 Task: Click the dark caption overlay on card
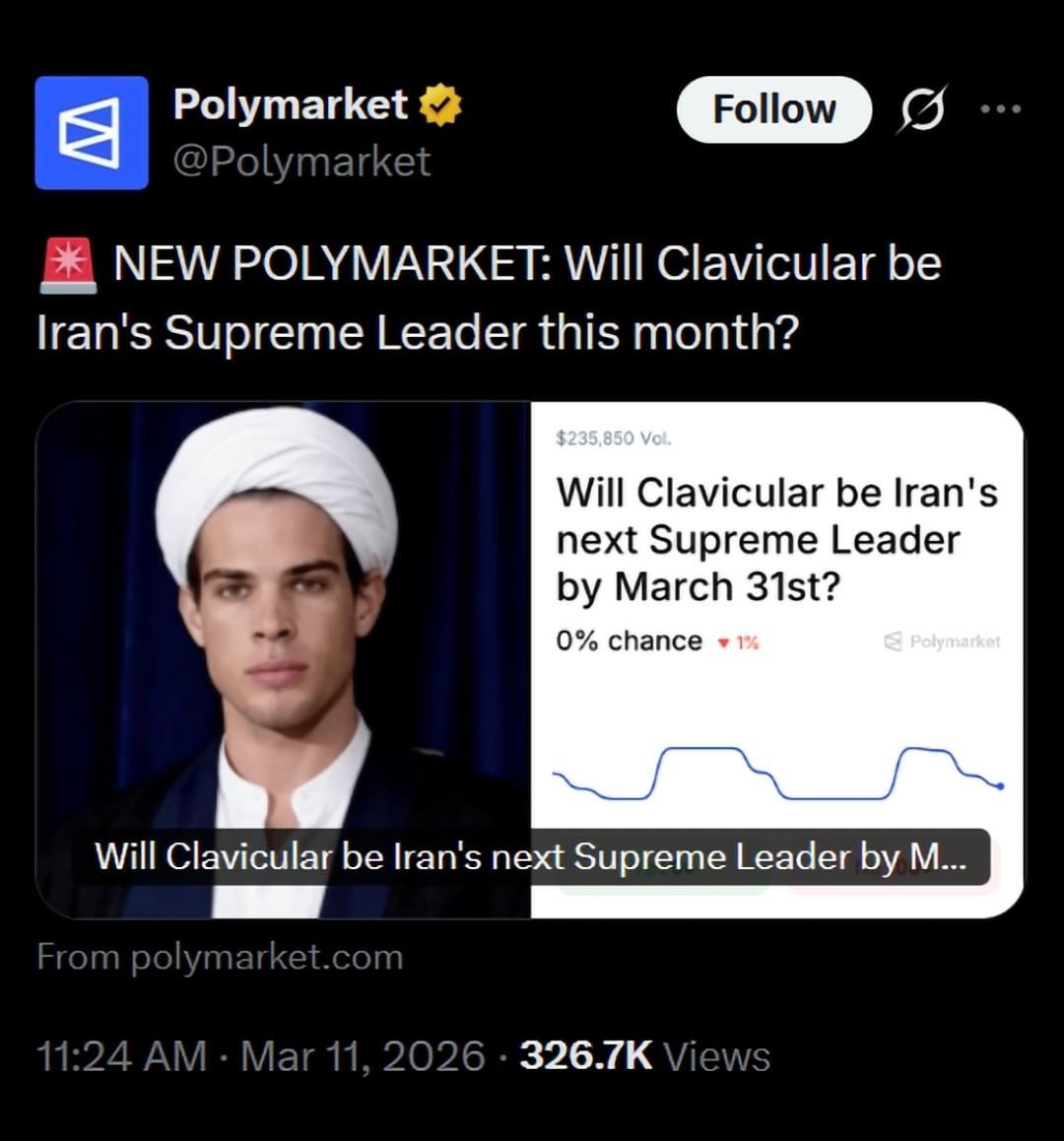(530, 856)
